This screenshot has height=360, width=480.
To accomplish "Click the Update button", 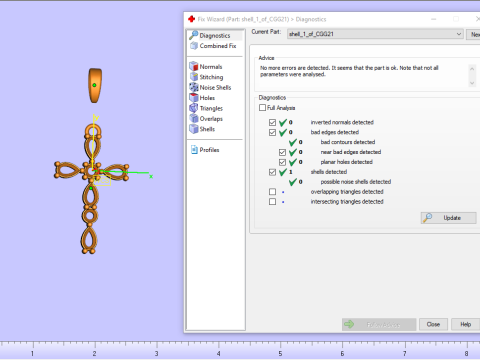I will (x=448, y=218).
